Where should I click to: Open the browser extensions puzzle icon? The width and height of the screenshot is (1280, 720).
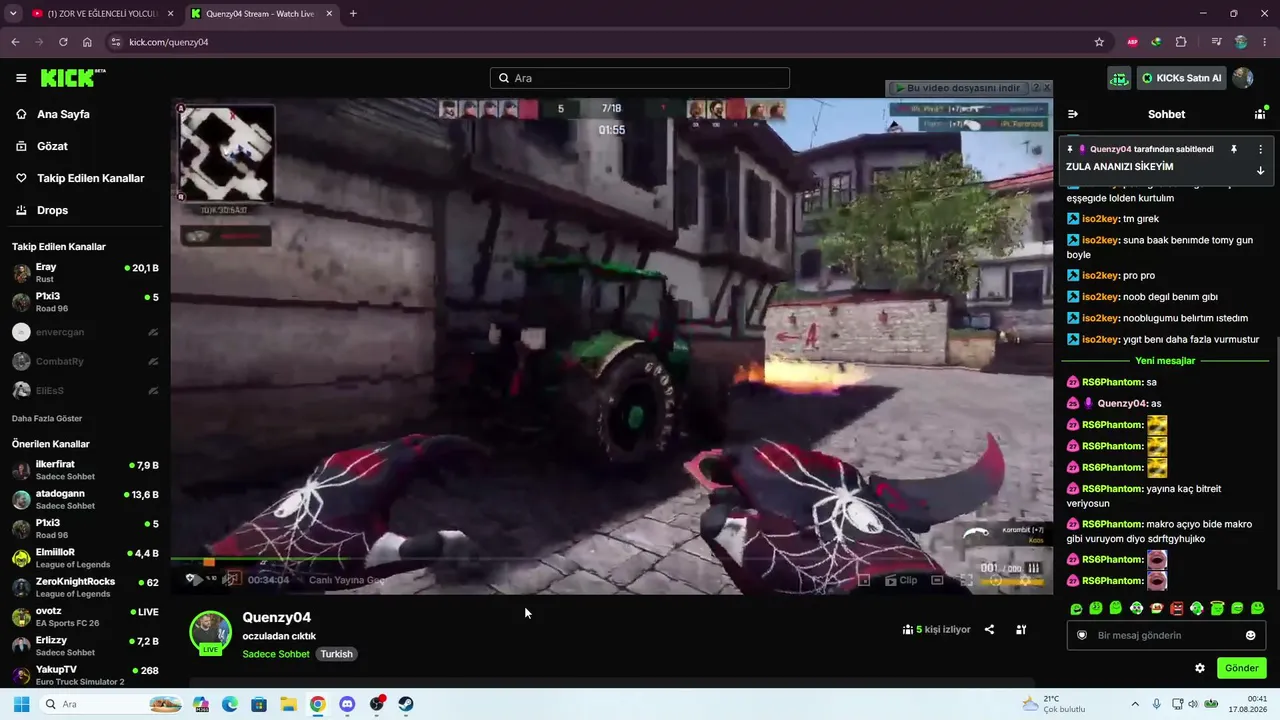coord(1181,42)
